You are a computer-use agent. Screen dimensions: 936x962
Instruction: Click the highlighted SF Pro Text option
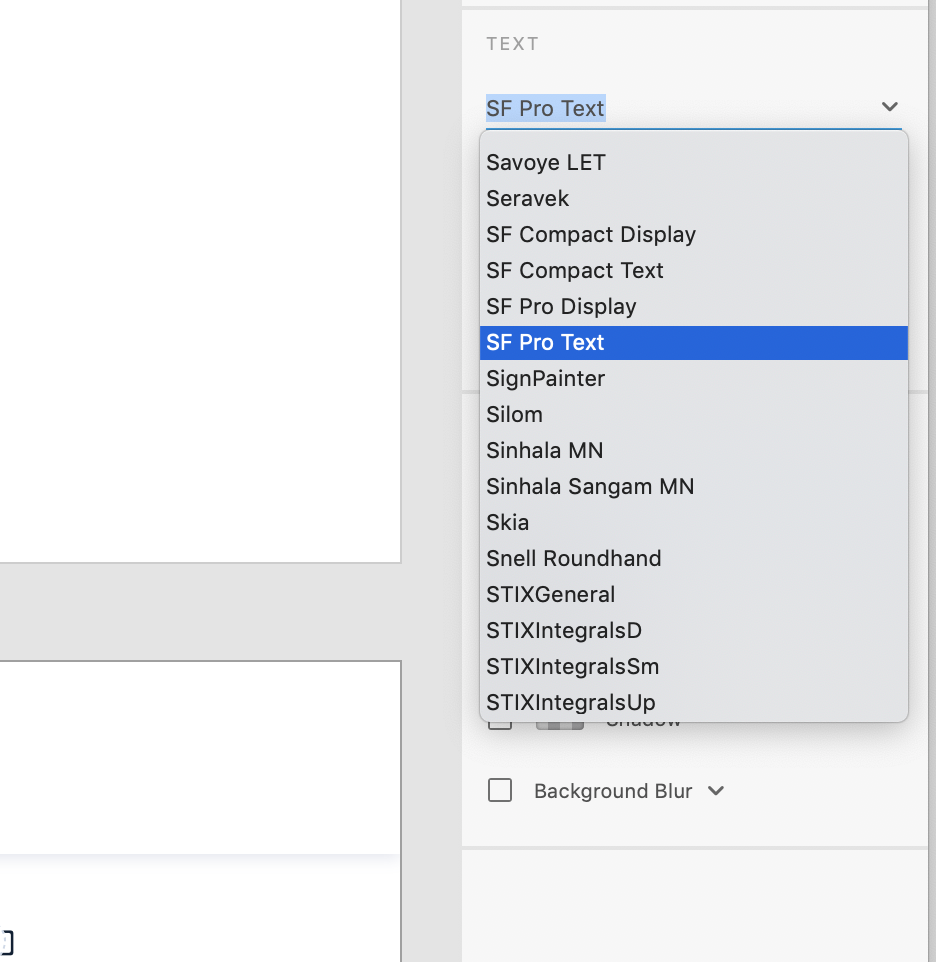[546, 342]
